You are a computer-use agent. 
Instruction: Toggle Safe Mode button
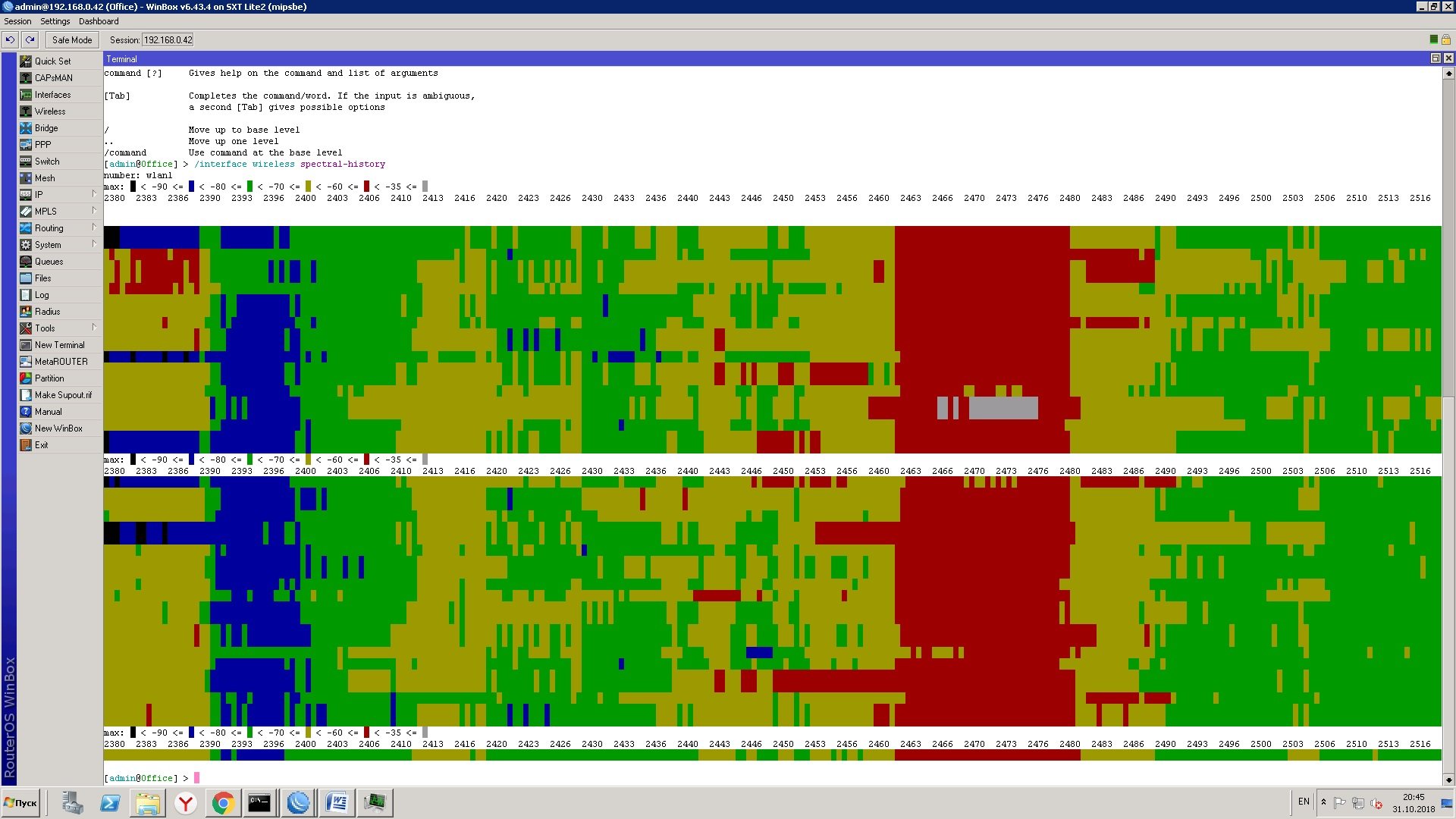click(x=72, y=40)
